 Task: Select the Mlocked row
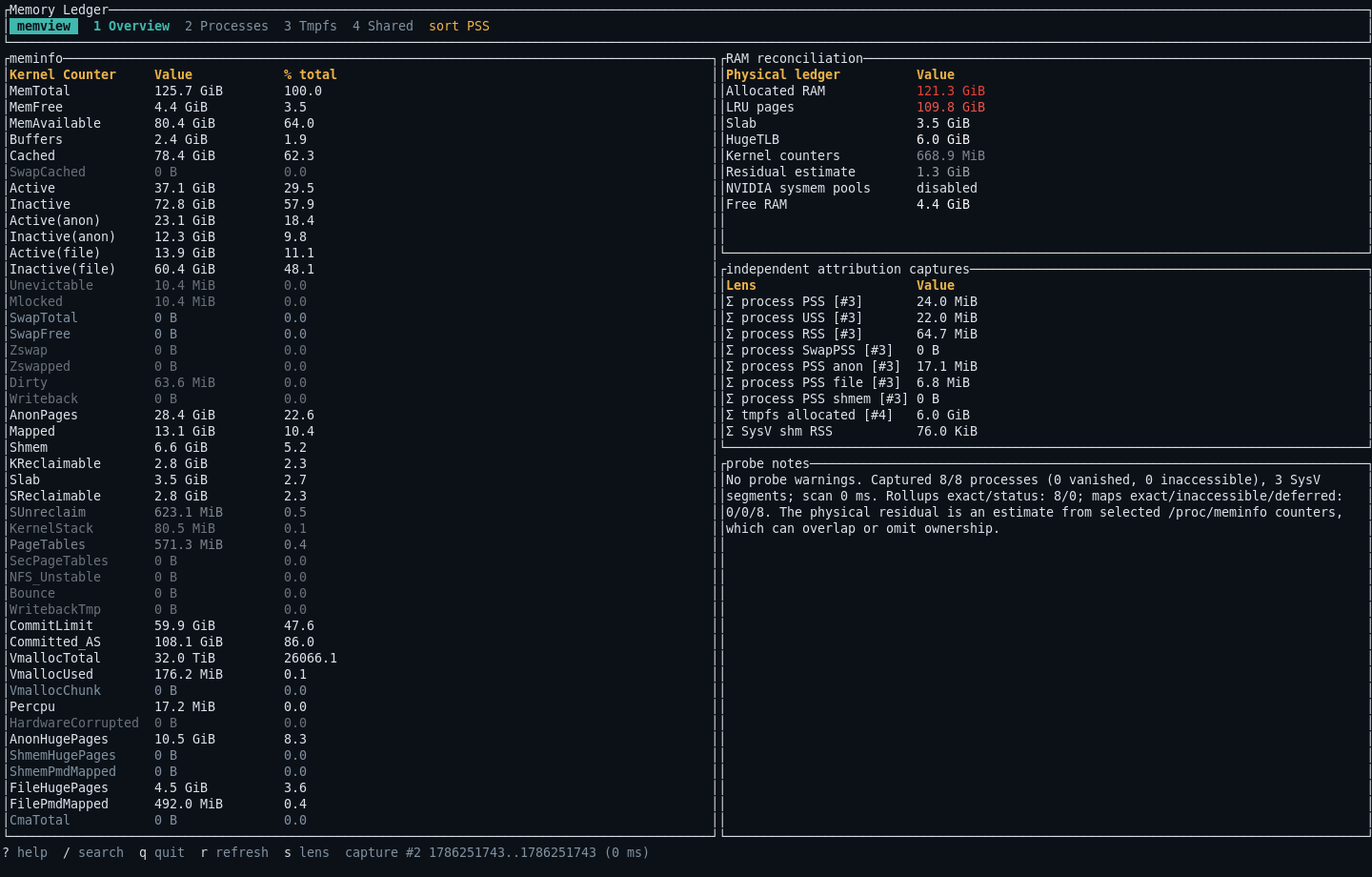point(360,301)
